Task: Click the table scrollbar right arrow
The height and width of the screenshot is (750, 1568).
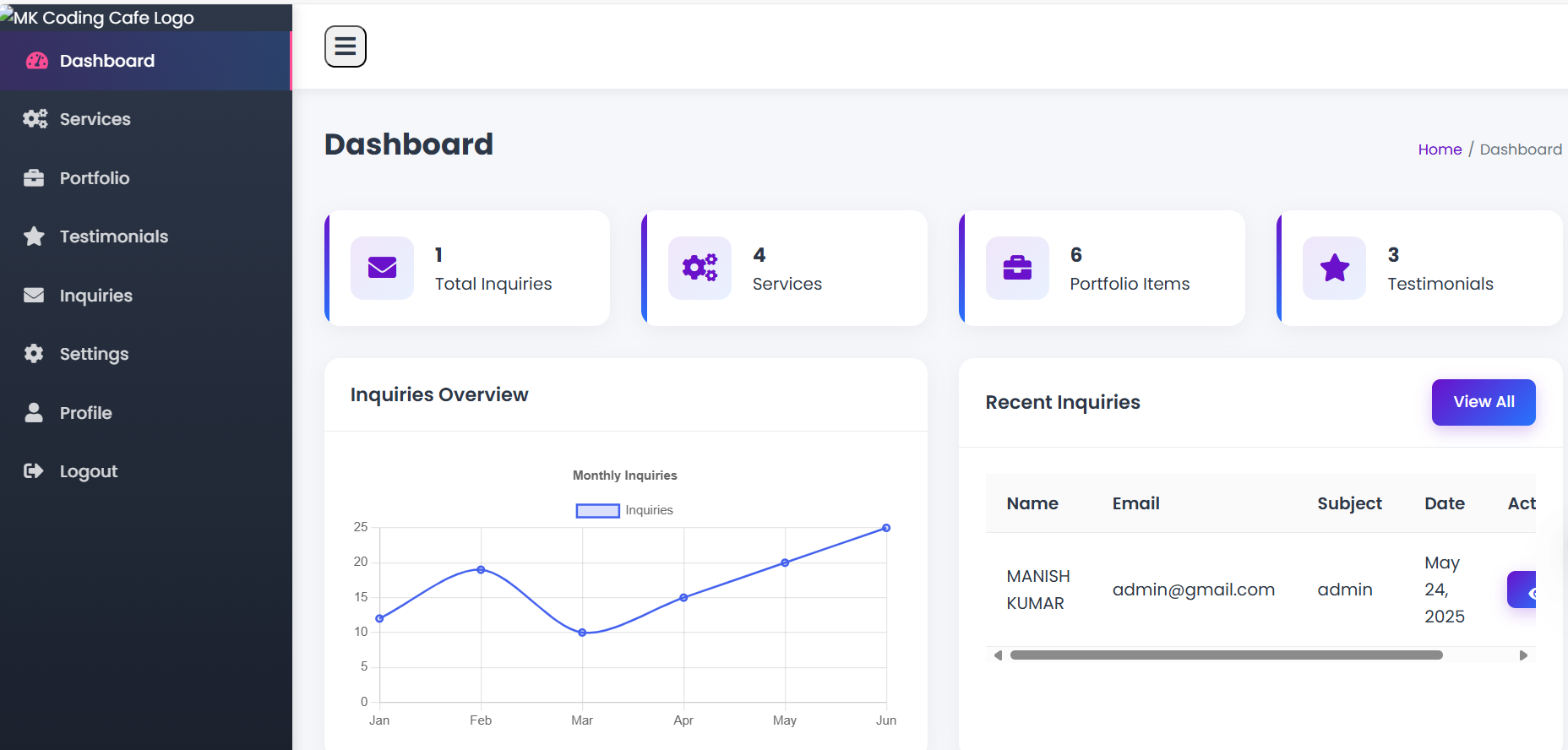Action: point(1523,655)
